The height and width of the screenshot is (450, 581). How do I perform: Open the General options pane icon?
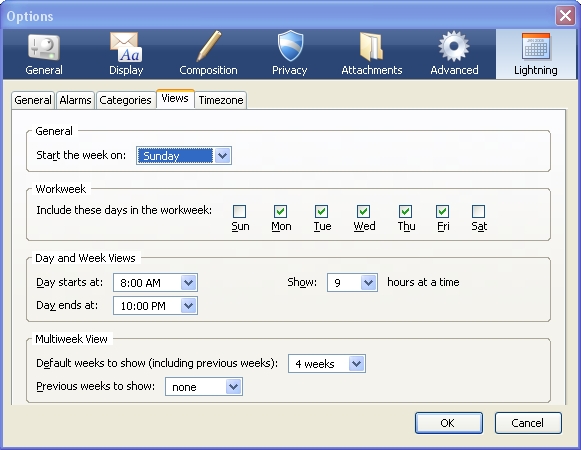44,47
